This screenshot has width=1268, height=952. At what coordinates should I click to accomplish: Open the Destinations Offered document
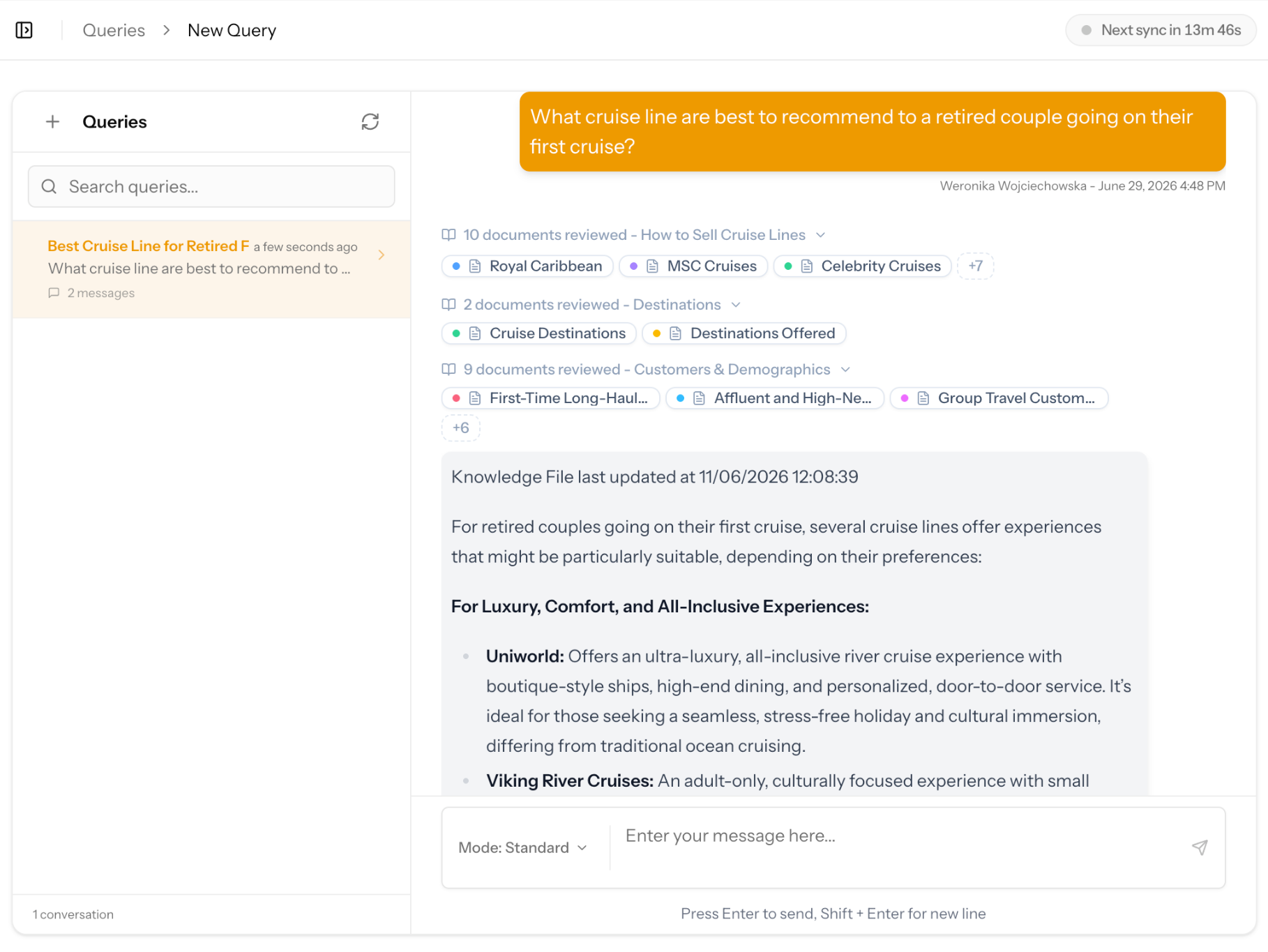(744, 333)
